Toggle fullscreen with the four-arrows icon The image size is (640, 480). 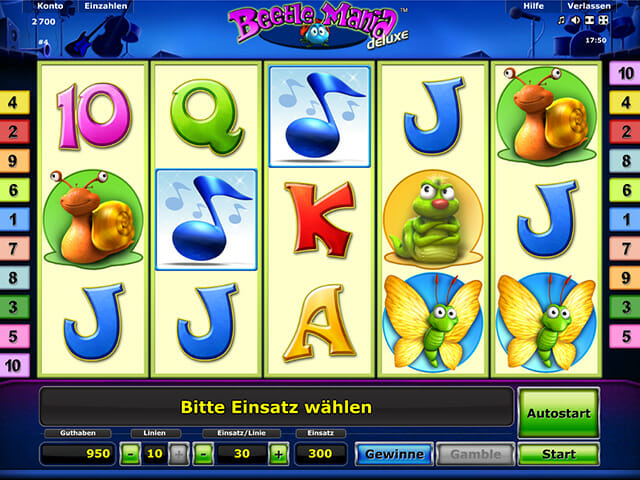[603, 20]
